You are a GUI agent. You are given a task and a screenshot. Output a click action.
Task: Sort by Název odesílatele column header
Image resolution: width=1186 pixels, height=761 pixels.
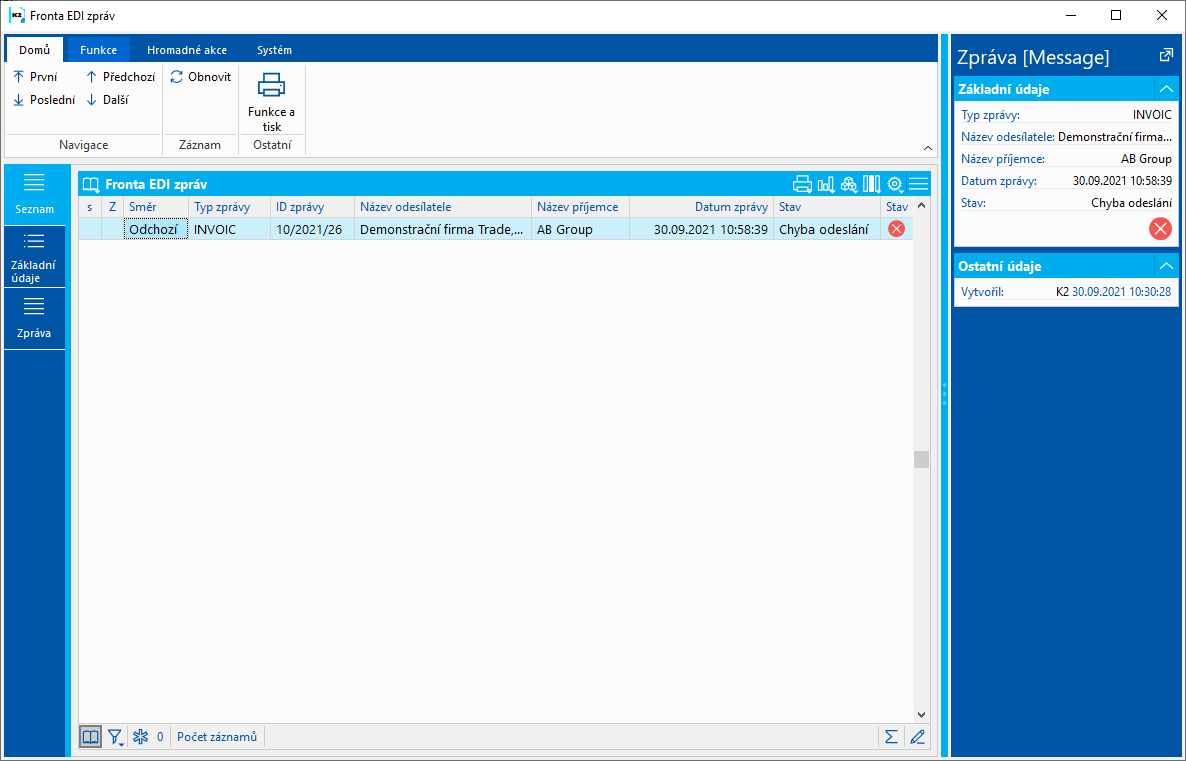click(x=442, y=207)
